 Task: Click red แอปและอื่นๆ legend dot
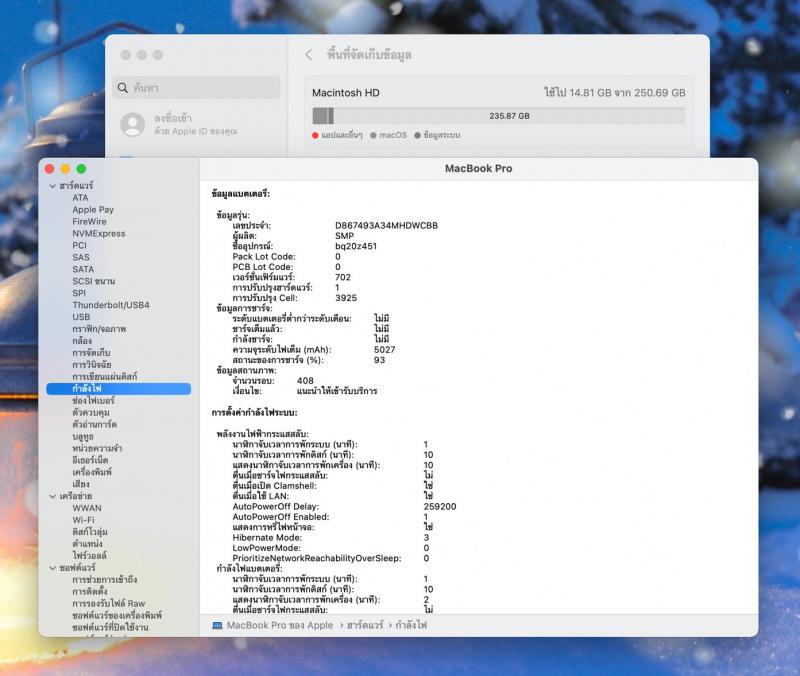(315, 135)
